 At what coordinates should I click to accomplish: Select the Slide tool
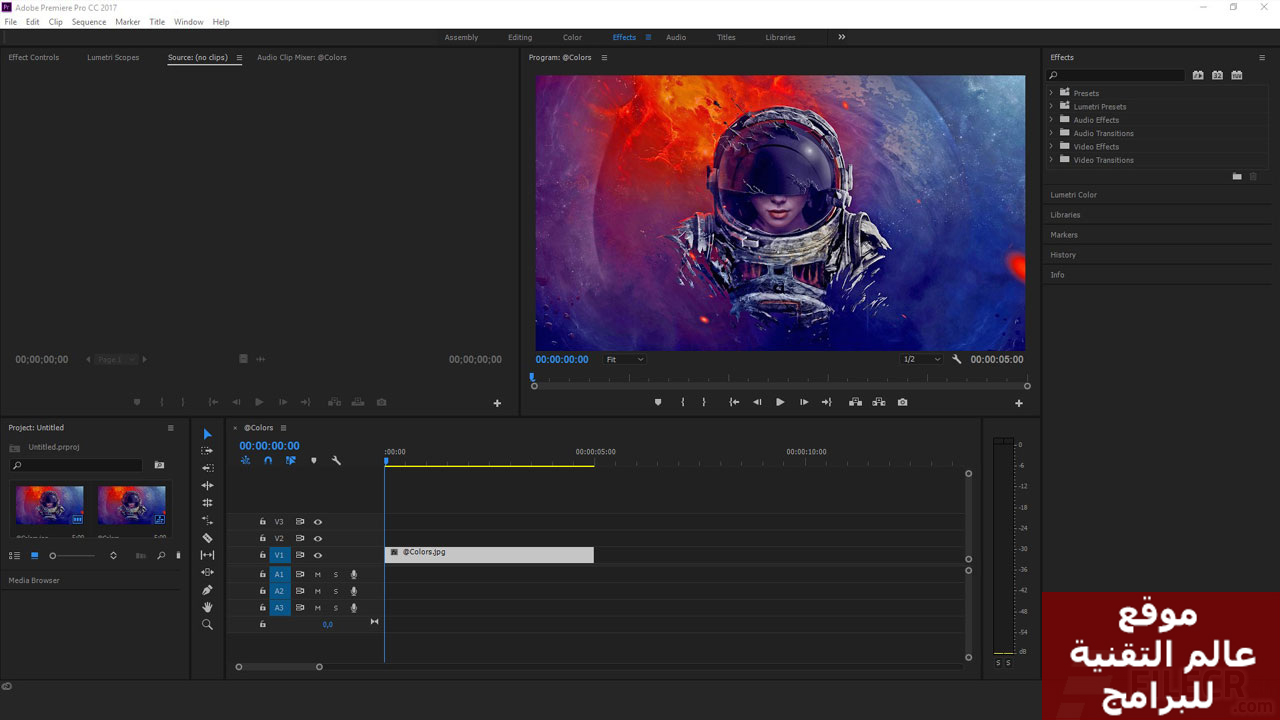pyautogui.click(x=207, y=572)
